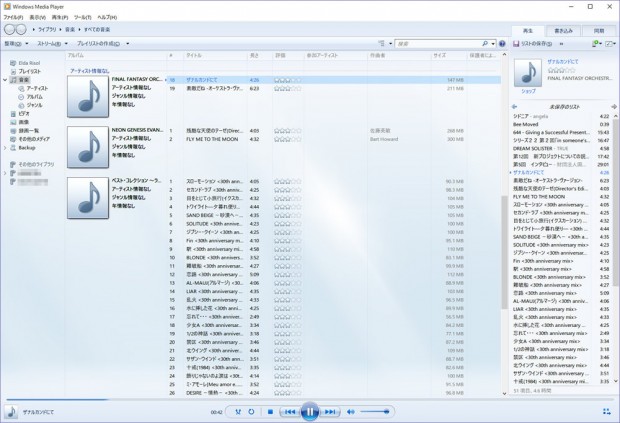Select アーティスト under 音楽
The height and width of the screenshot is (423, 620).
[x=37, y=89]
